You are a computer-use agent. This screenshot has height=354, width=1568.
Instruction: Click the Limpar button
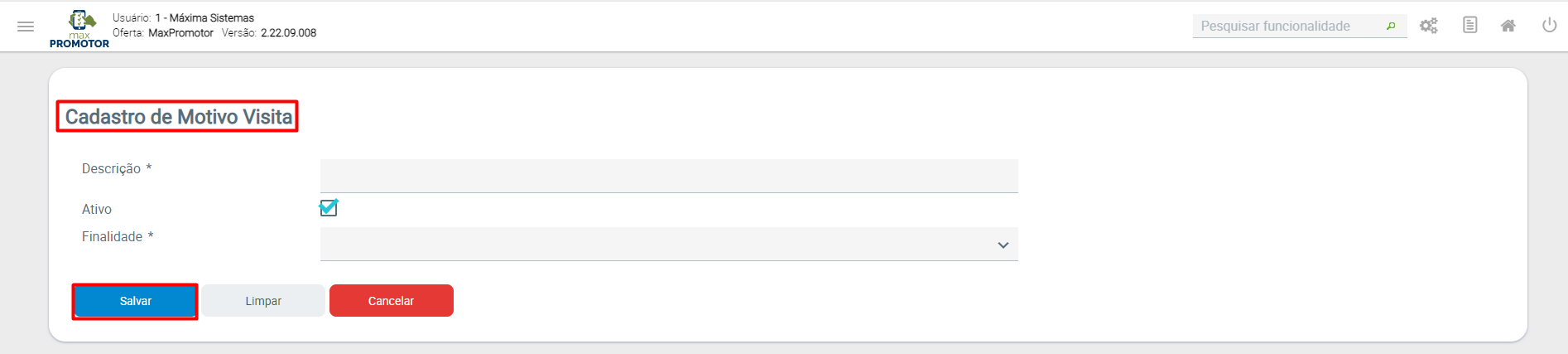263,301
